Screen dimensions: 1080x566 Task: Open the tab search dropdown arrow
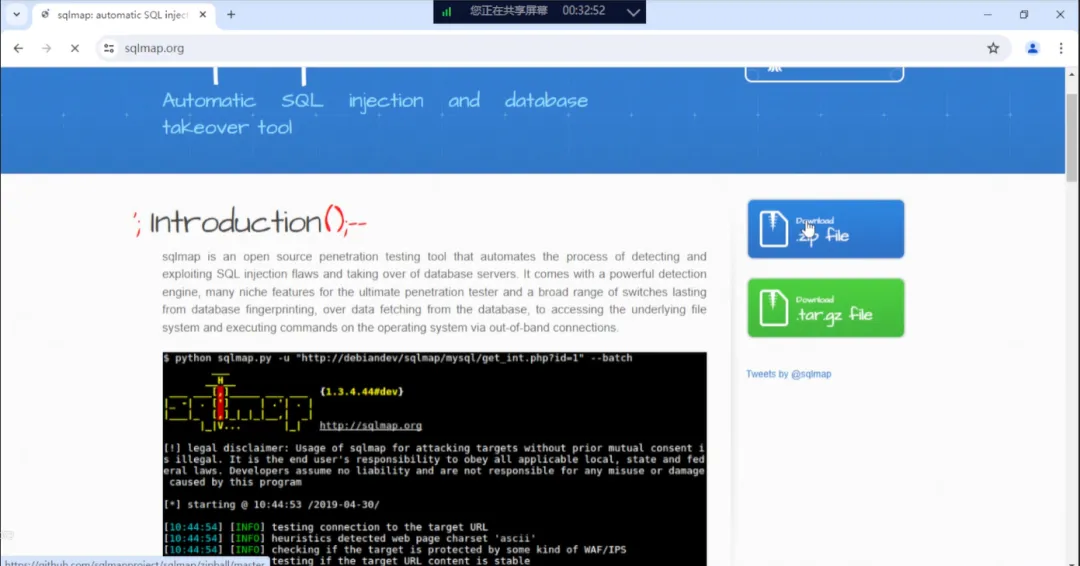point(17,14)
